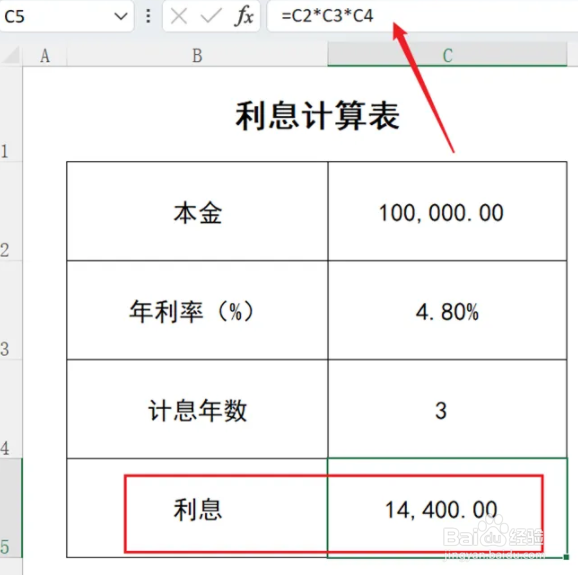This screenshot has width=578, height=575.
Task: Click the Select All corner triangle
Action: pos(11,55)
